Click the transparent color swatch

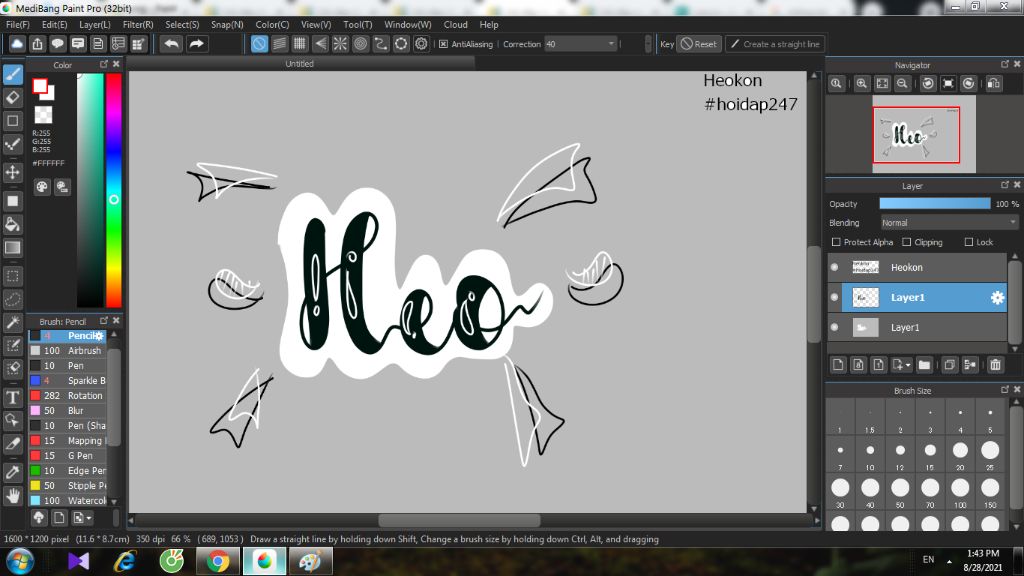click(43, 115)
